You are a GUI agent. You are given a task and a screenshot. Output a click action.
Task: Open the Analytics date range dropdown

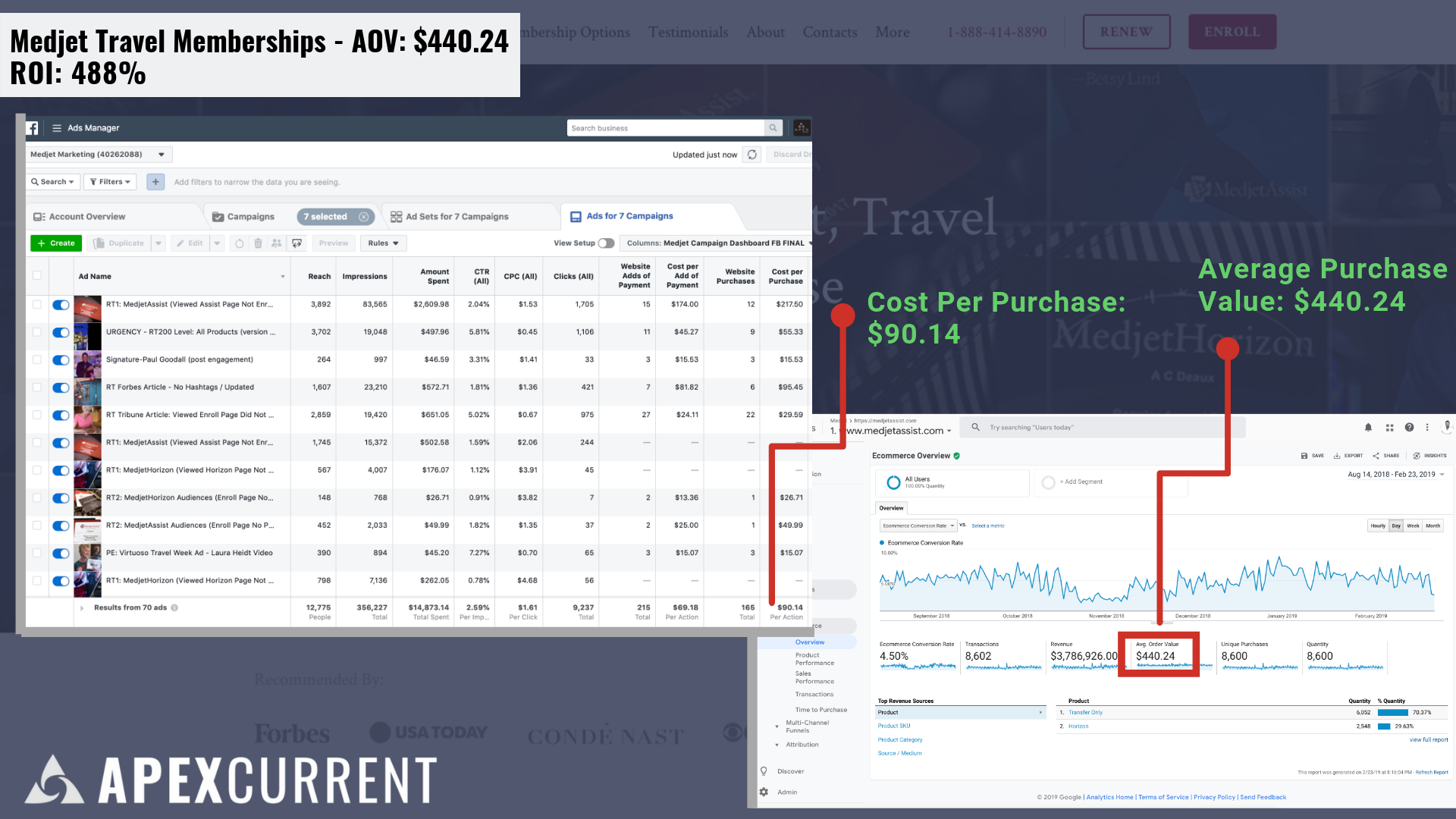pos(1395,475)
